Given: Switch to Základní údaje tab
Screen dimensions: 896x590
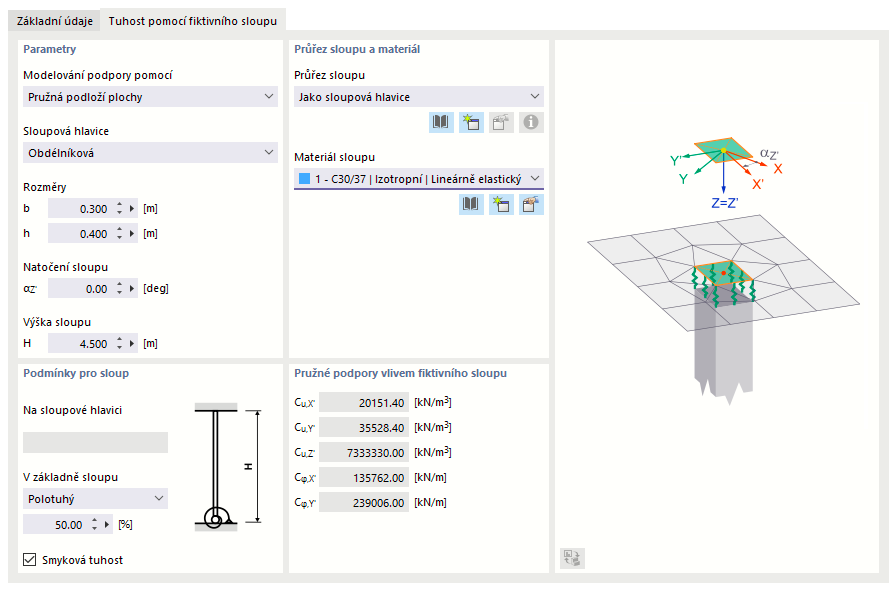Looking at the screenshot, I should coord(54,21).
